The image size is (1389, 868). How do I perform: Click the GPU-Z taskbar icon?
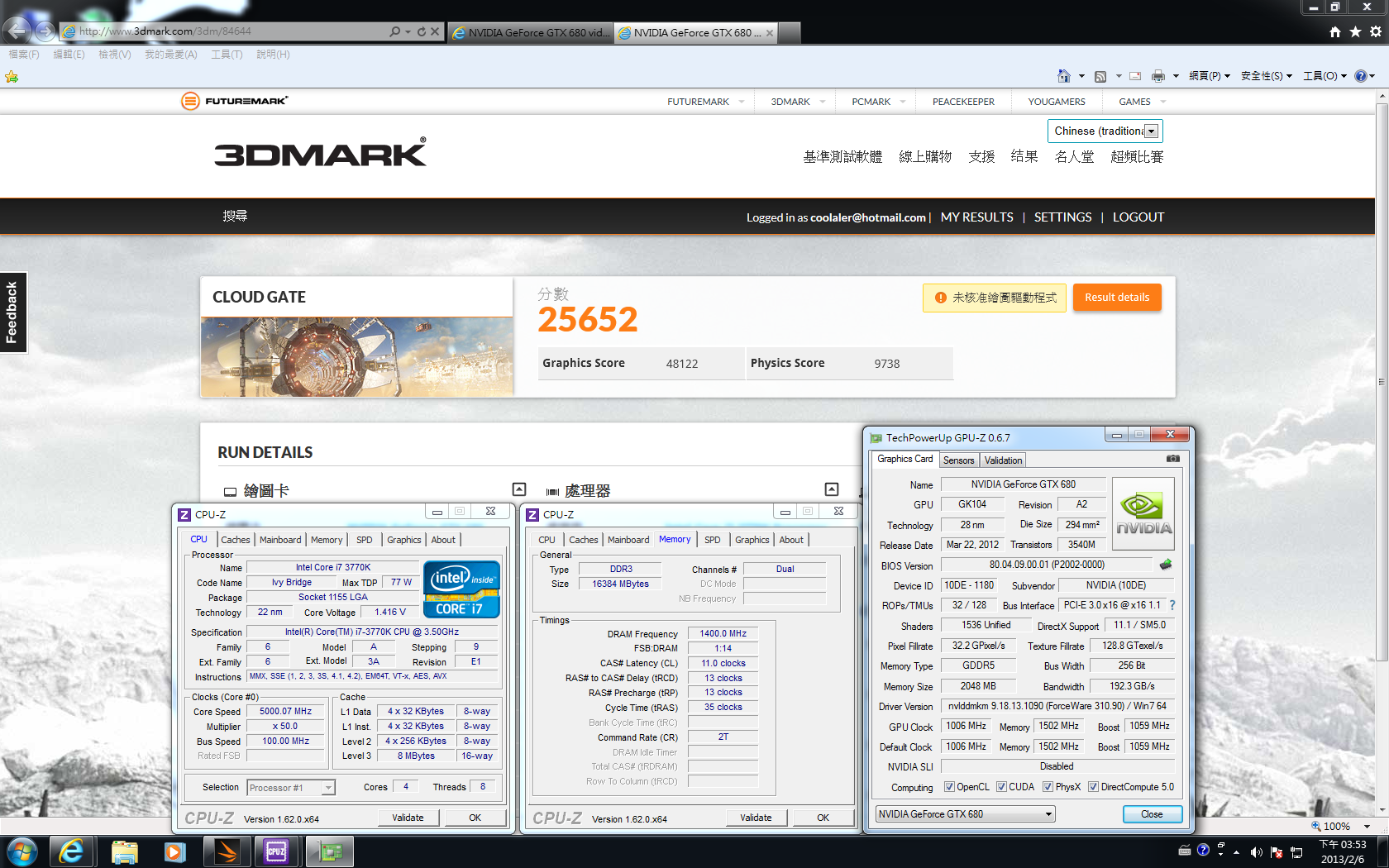(x=330, y=851)
